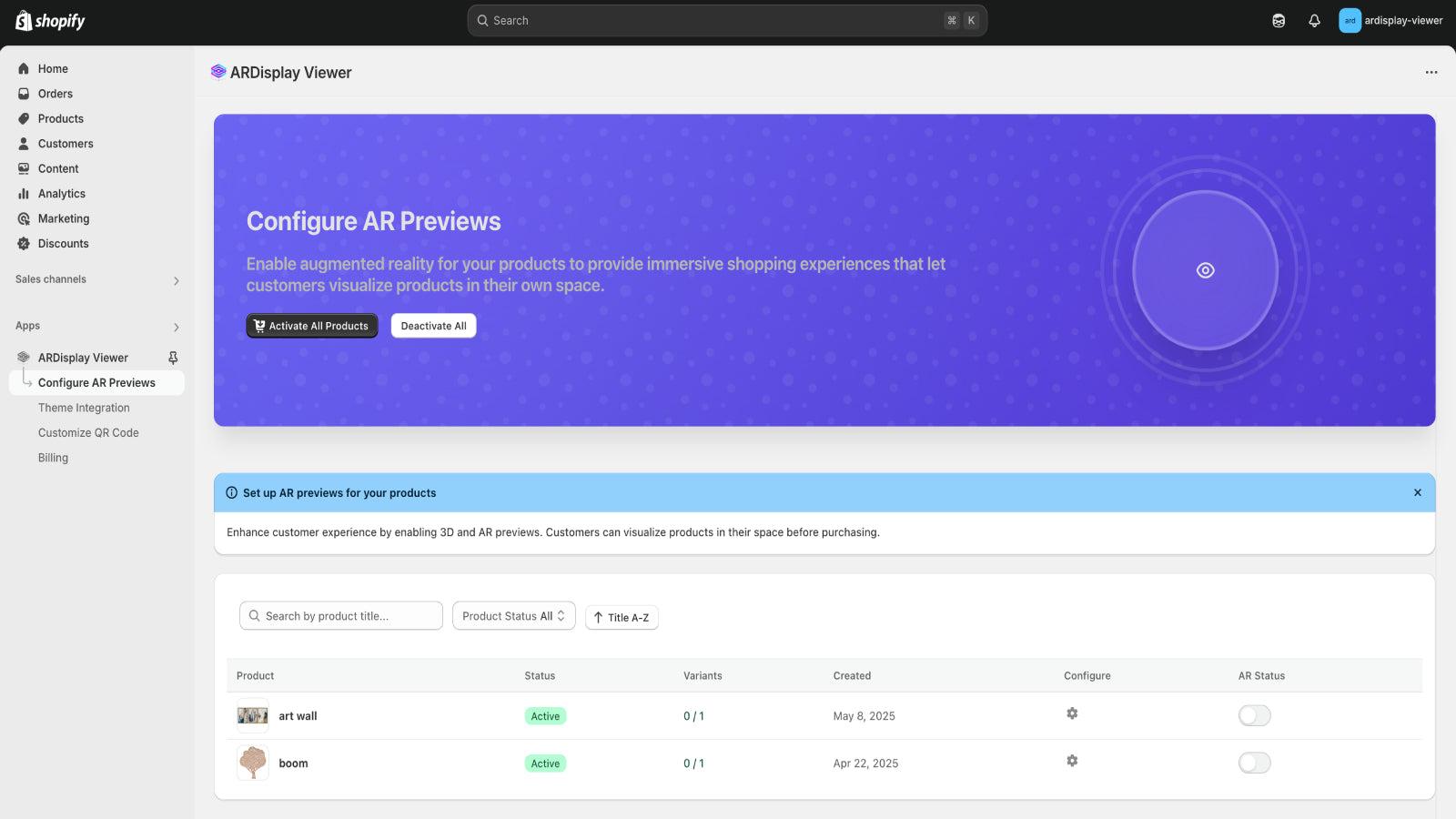Click the admin profile icon in top bar
Screen dimensions: 1456x819
(x=1350, y=20)
